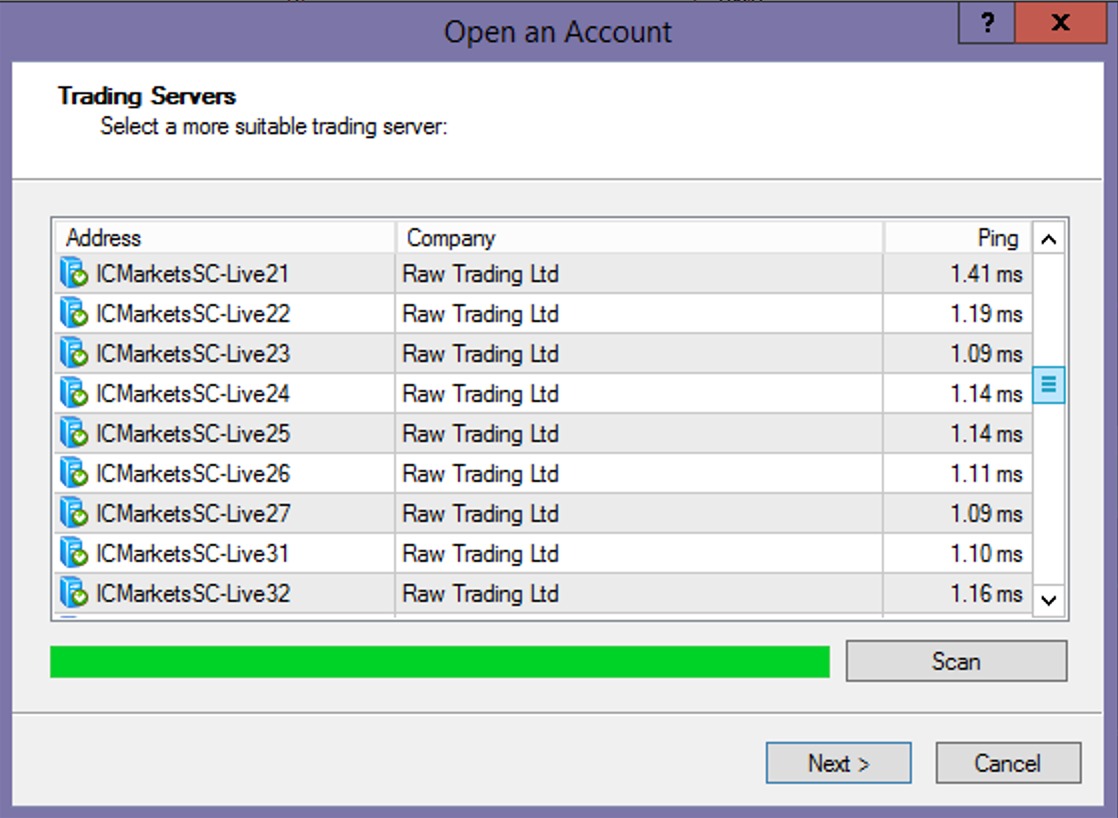Image resolution: width=1118 pixels, height=818 pixels.
Task: Pick the ICMarketsSC-Live32 server address
Action: [193, 593]
